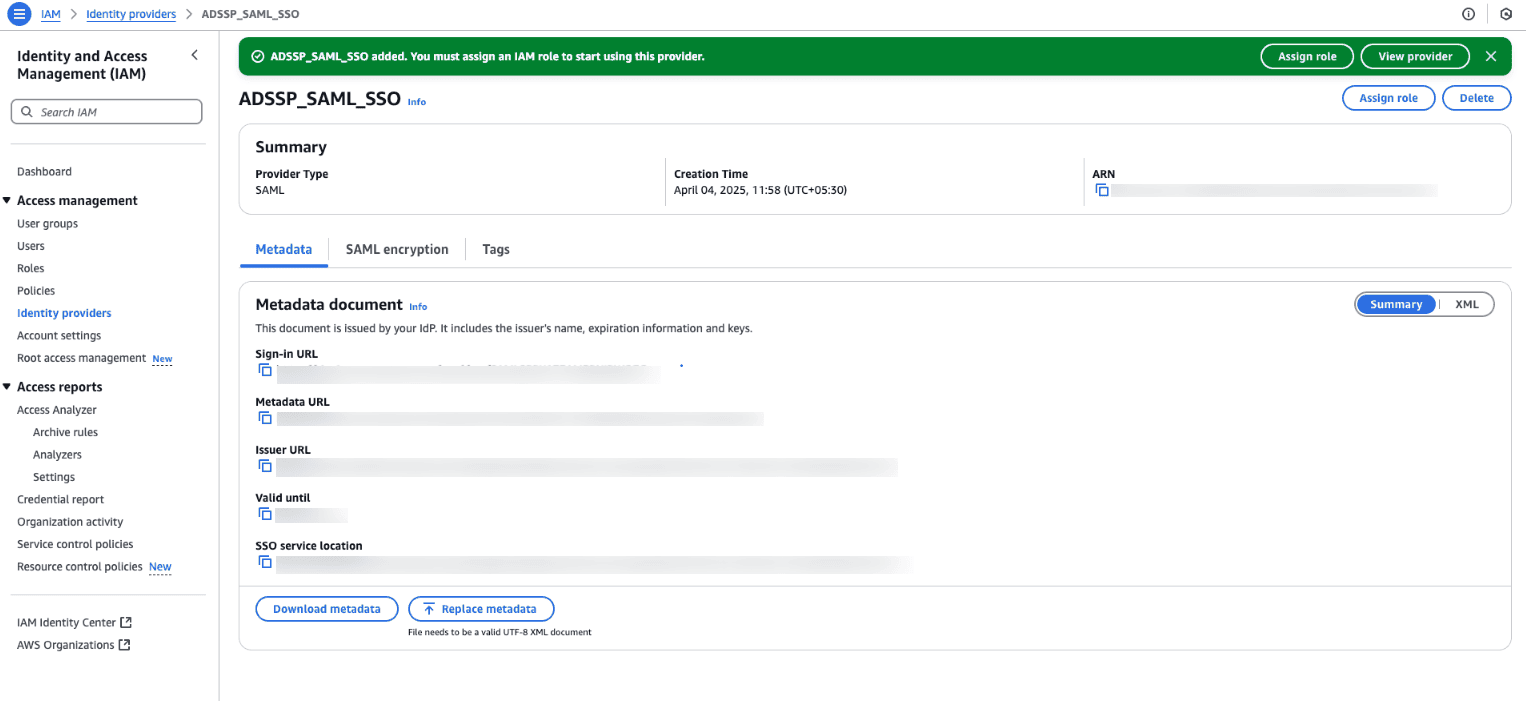Open Identity providers breadcrumb link
Viewport: 1526px width, 701px height.
tap(131, 14)
